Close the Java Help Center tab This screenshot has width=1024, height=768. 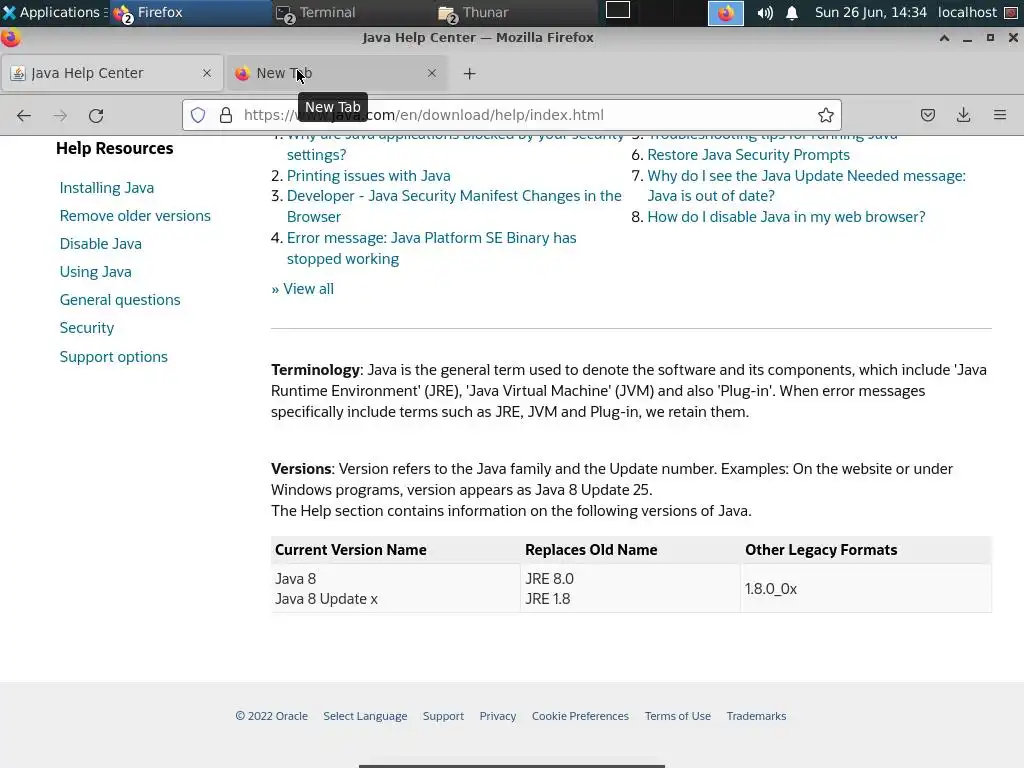click(x=207, y=73)
